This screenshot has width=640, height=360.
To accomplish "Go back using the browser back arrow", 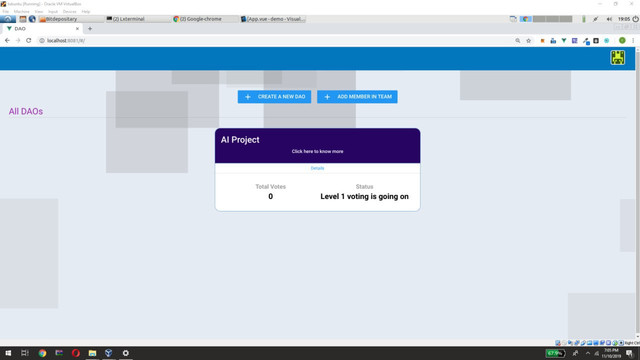I will pos(7,40).
